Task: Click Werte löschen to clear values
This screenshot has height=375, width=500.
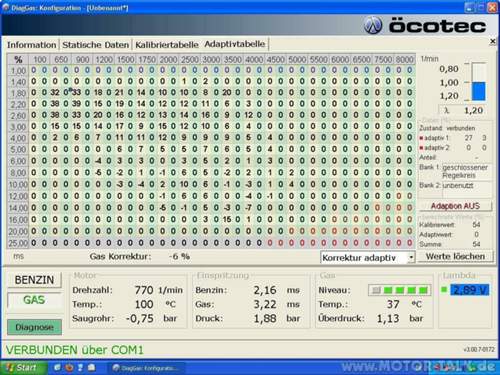Action: [455, 256]
